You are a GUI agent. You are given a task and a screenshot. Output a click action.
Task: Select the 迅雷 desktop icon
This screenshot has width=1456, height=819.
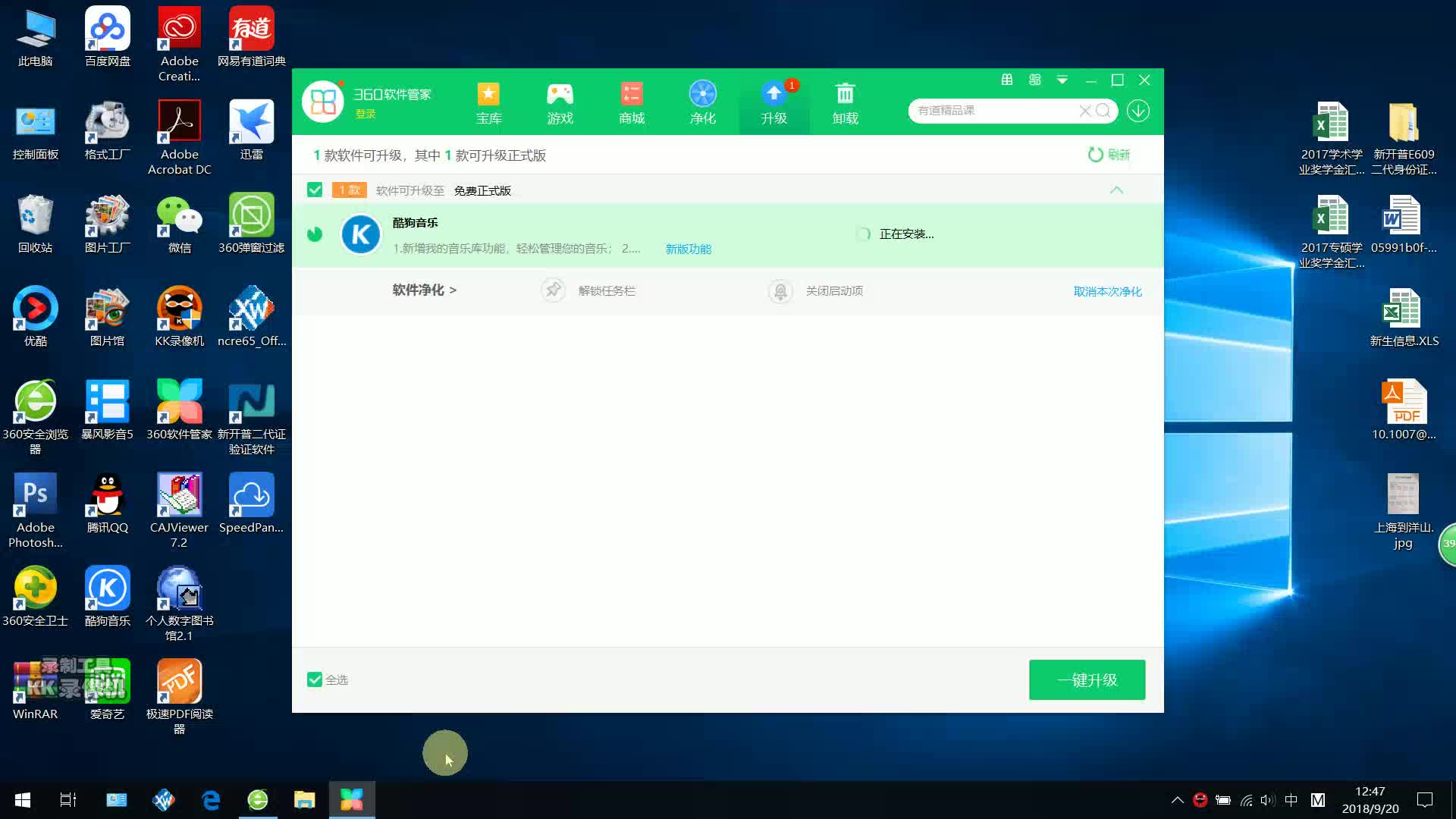252,130
